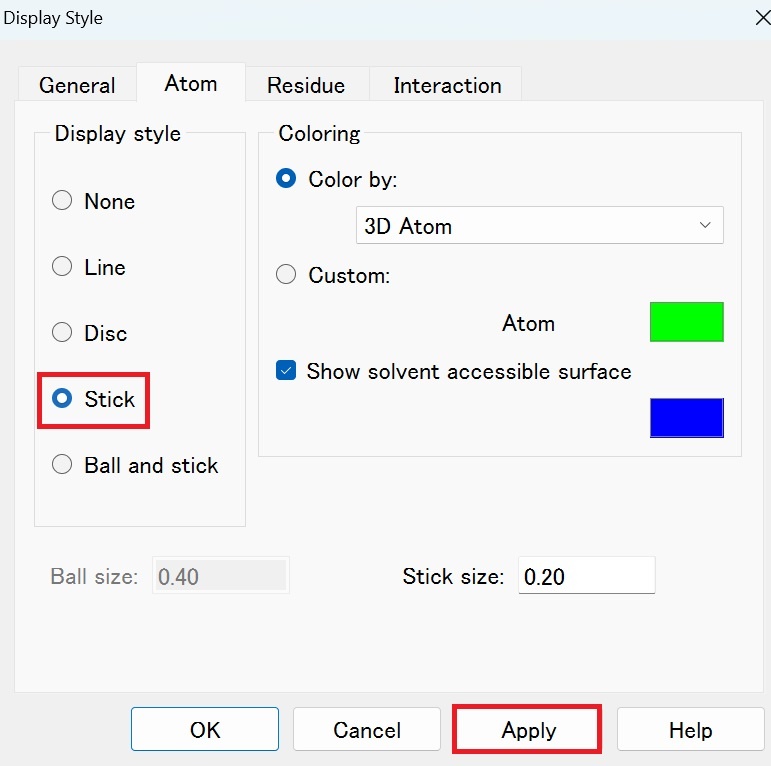Select the Stick radio button
771x766 pixels.
(61, 398)
